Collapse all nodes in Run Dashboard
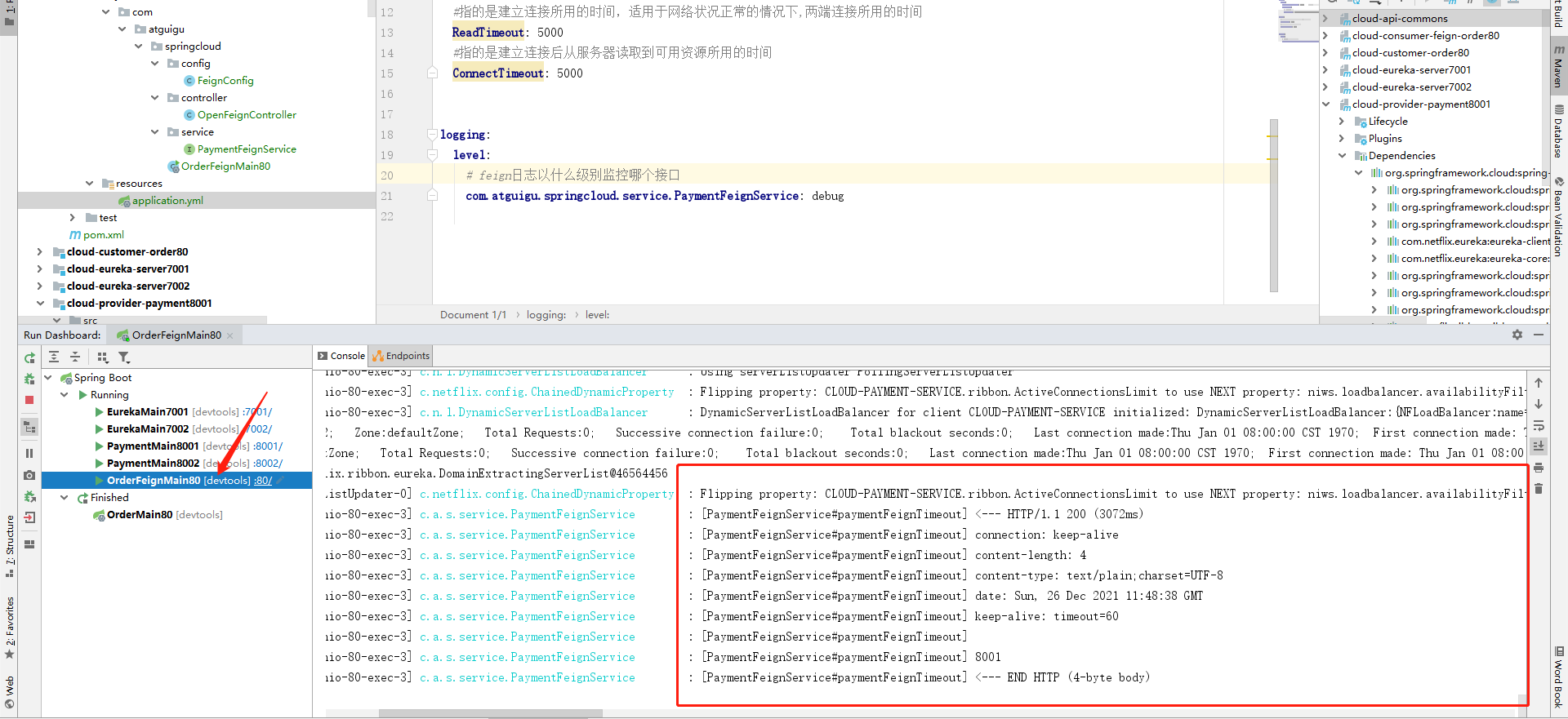This screenshot has height=719, width=1568. (75, 357)
